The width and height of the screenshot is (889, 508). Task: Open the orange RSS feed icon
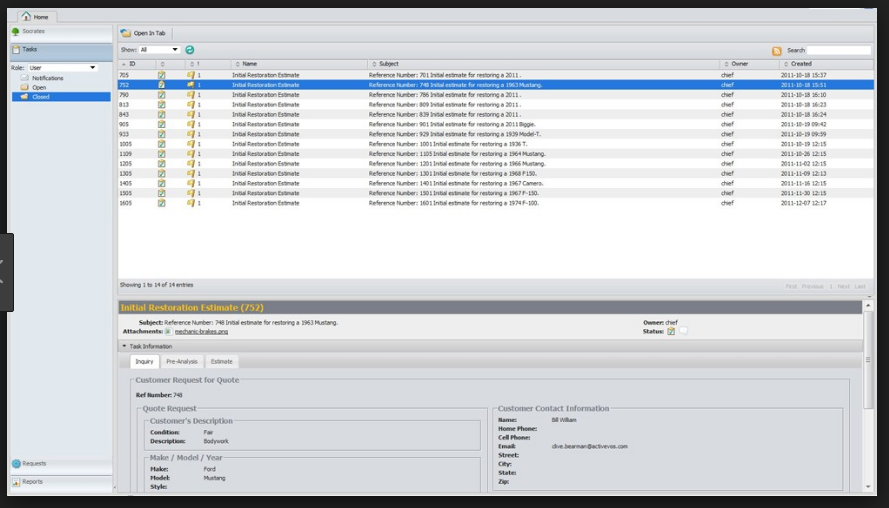776,51
